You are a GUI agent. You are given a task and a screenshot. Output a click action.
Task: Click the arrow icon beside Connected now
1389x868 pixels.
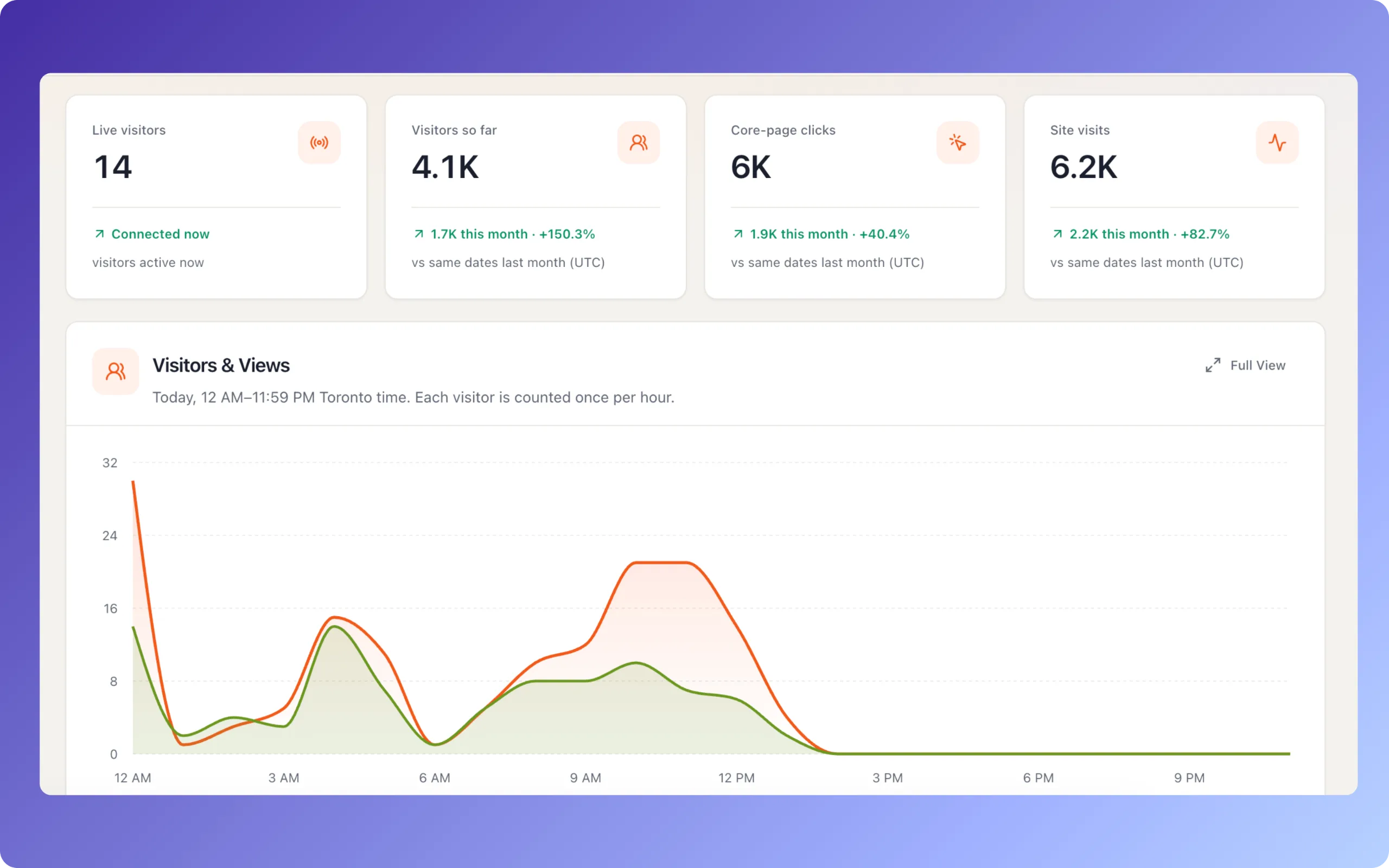pos(99,234)
